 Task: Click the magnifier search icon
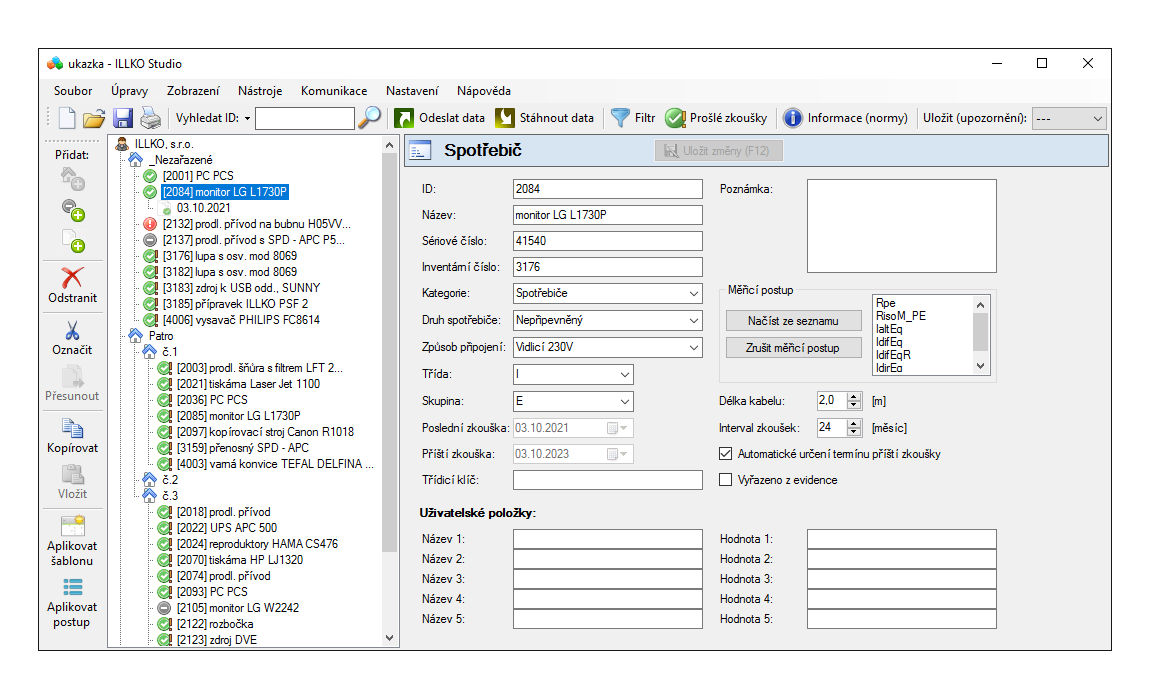[370, 117]
